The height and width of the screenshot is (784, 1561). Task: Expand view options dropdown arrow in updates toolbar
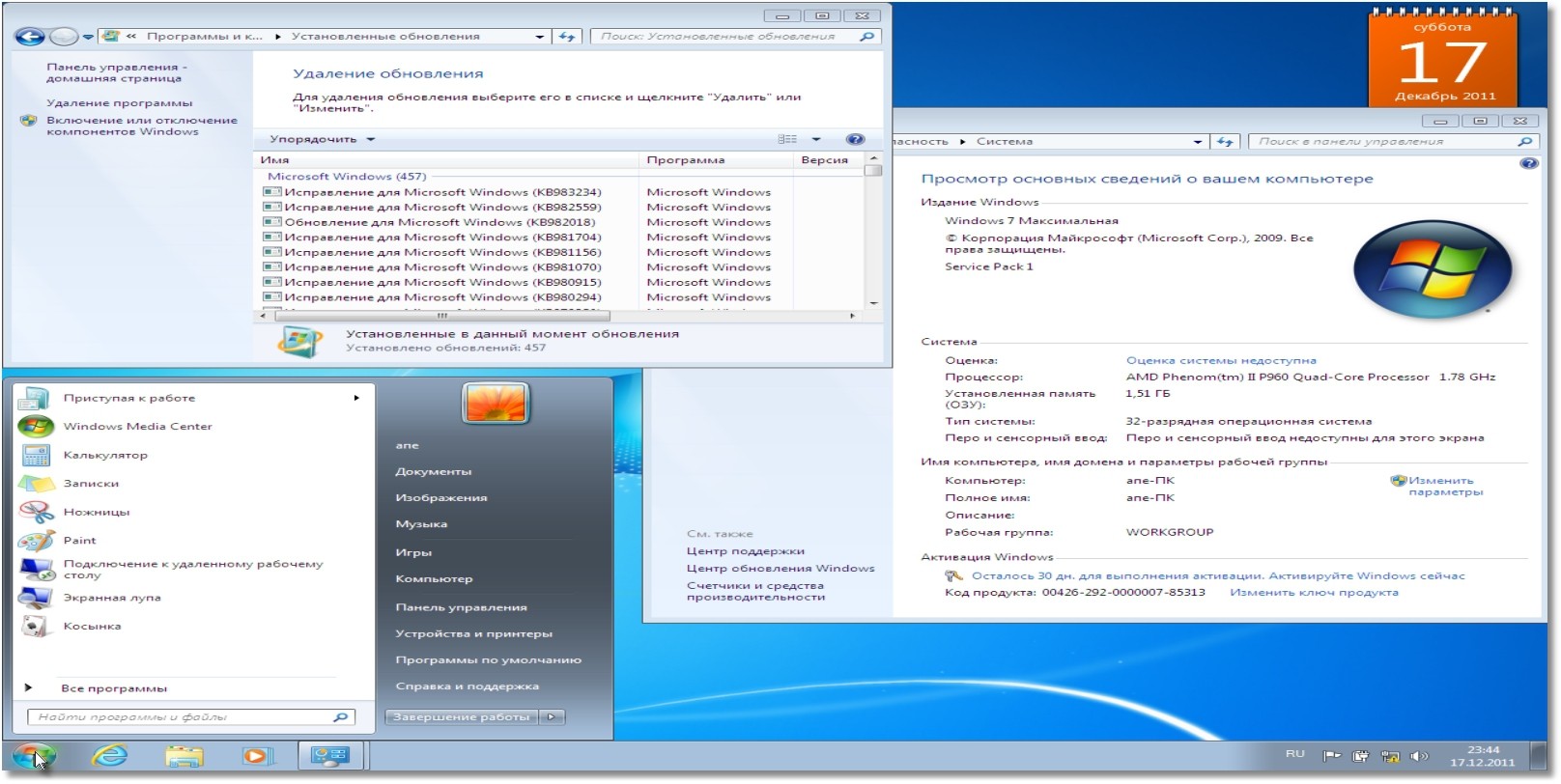coord(816,139)
